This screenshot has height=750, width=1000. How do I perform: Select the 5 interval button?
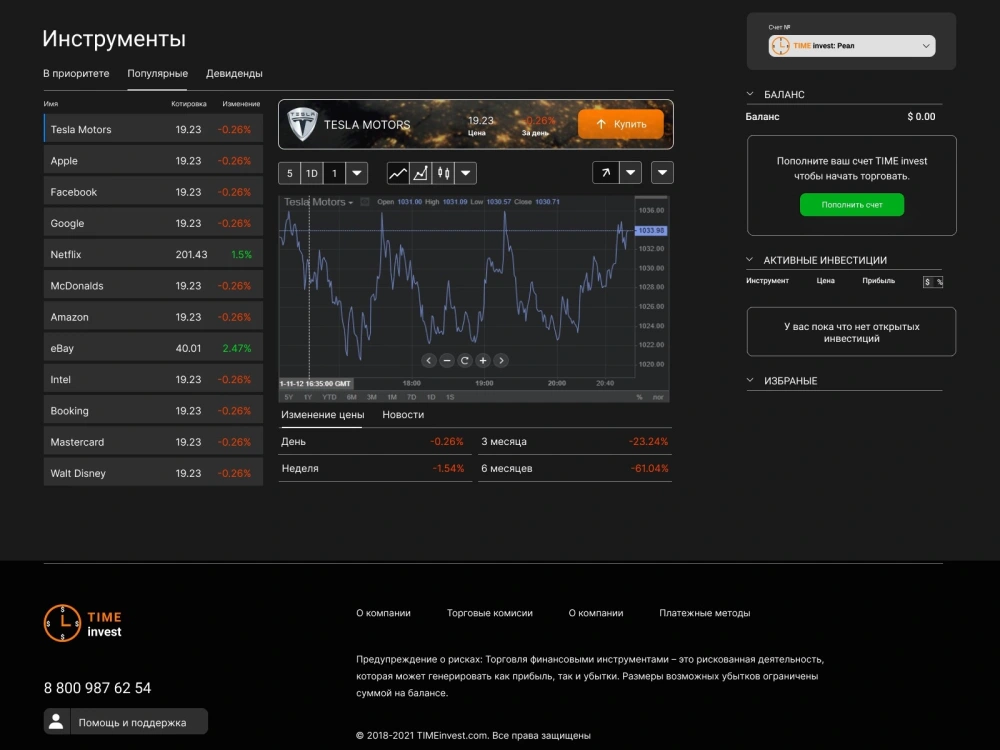coord(290,173)
